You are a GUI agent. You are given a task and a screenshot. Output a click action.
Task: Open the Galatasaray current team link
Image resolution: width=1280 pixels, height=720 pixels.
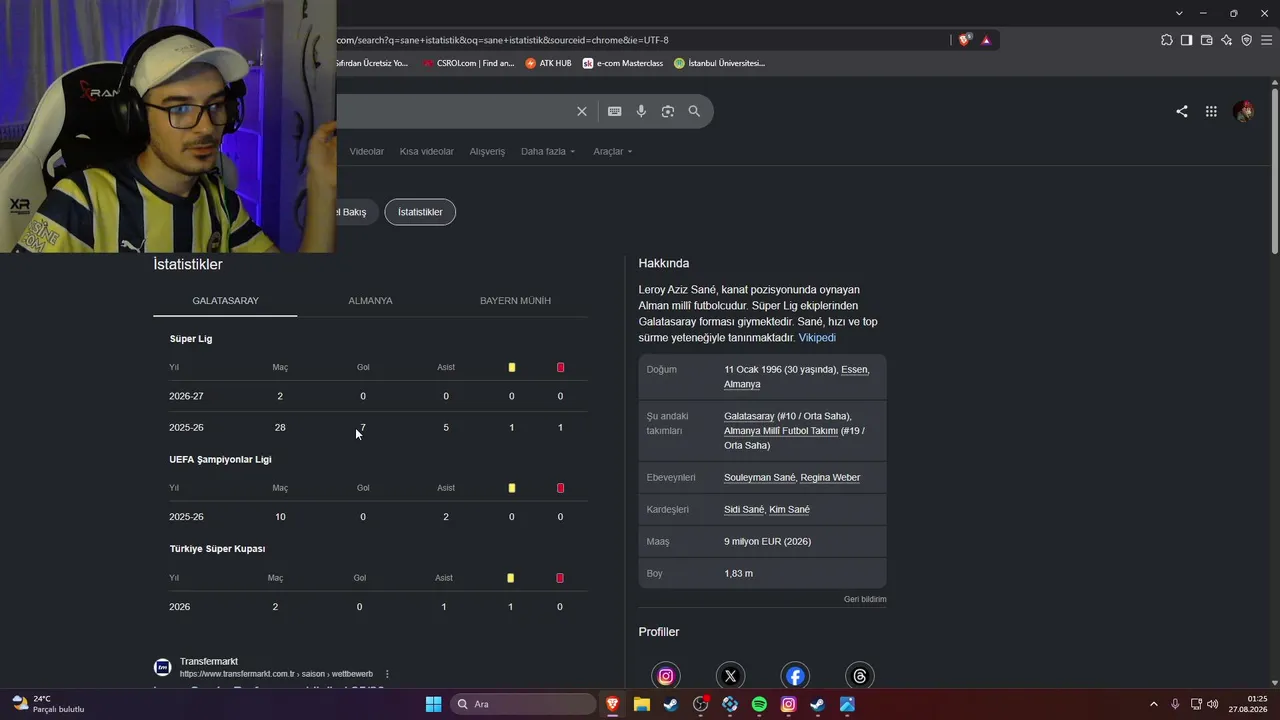point(749,416)
